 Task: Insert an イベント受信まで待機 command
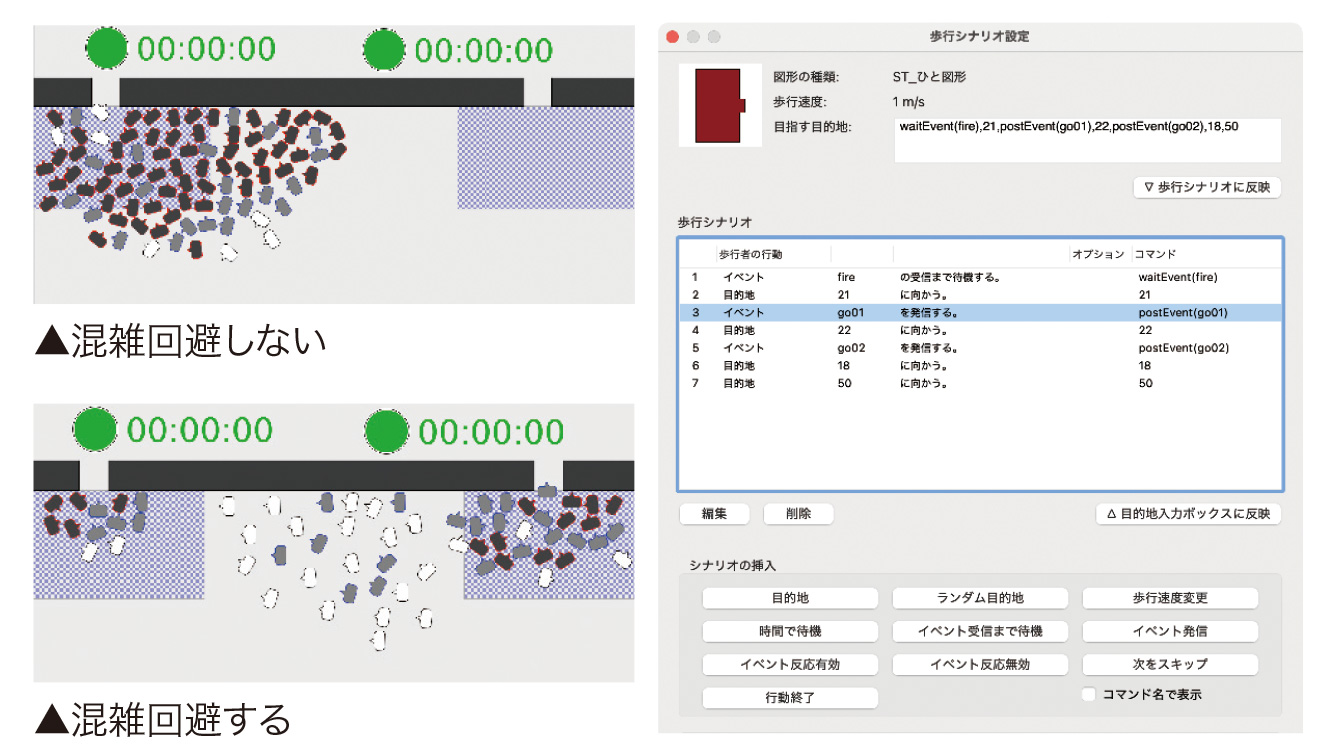point(980,631)
